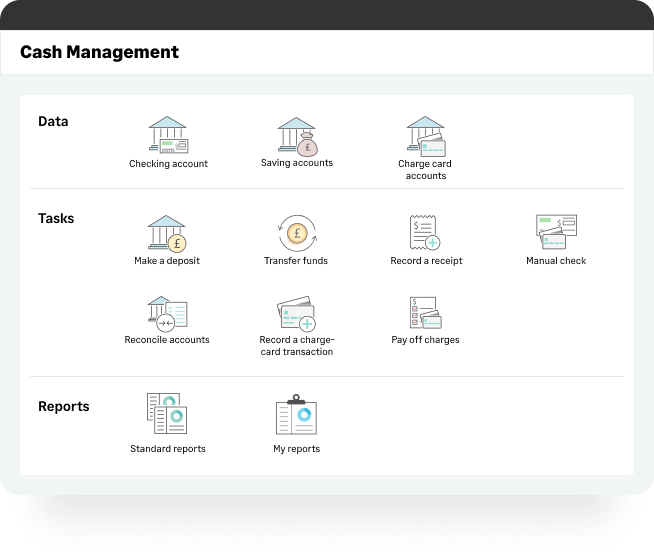Open the Reconcile accounts icon
The image size is (654, 559).
[167, 312]
